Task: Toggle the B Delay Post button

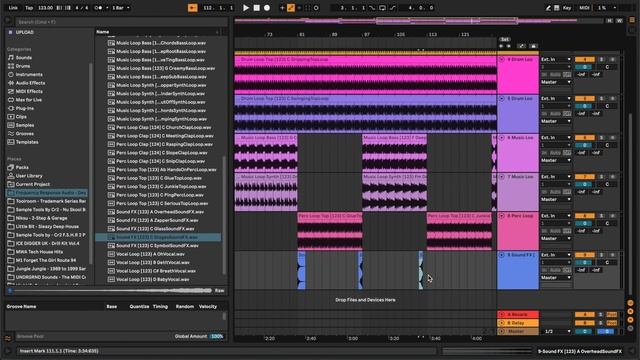Action: [611, 323]
